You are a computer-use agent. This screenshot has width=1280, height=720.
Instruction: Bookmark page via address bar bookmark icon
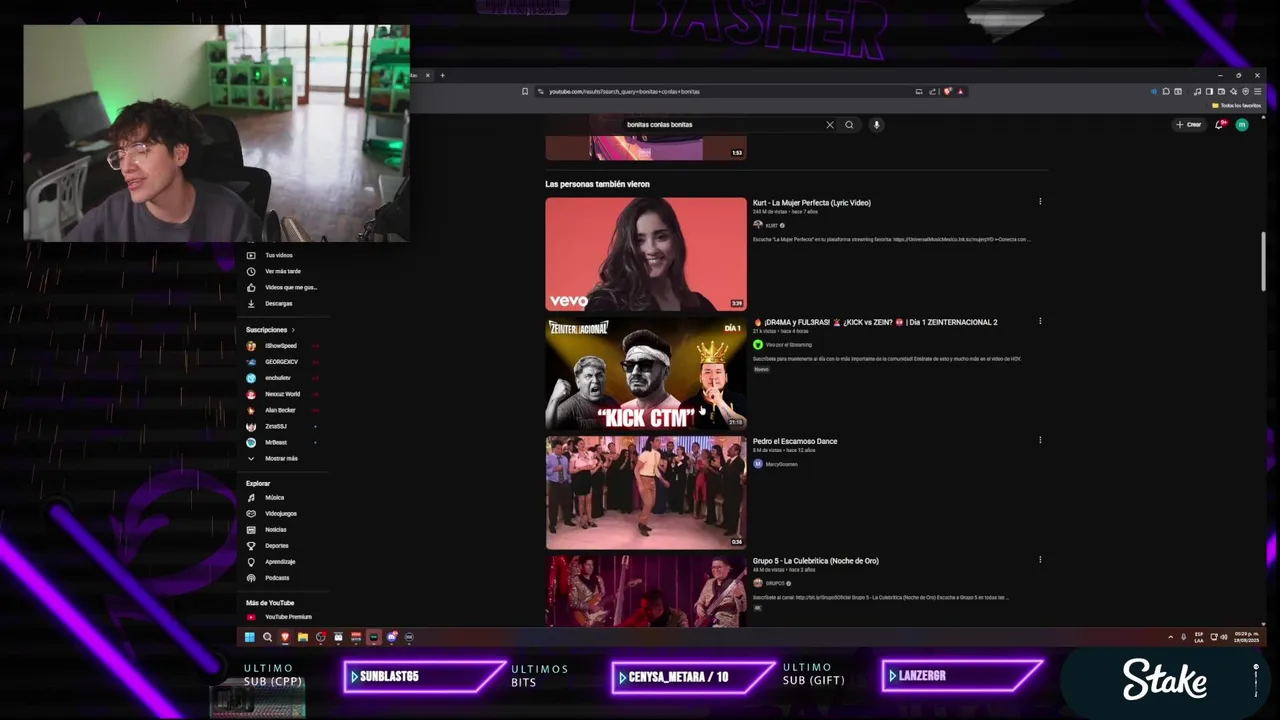pyautogui.click(x=525, y=92)
